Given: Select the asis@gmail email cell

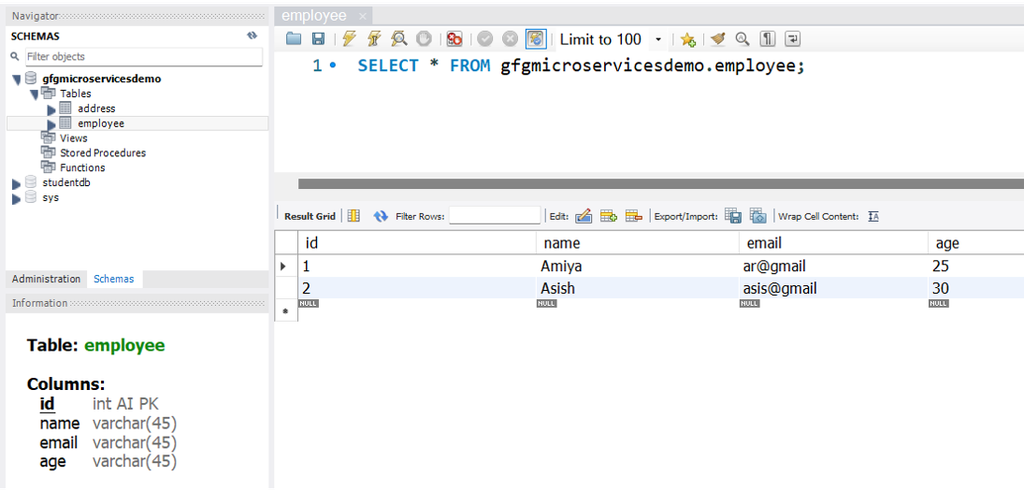Looking at the screenshot, I should click(x=833, y=288).
